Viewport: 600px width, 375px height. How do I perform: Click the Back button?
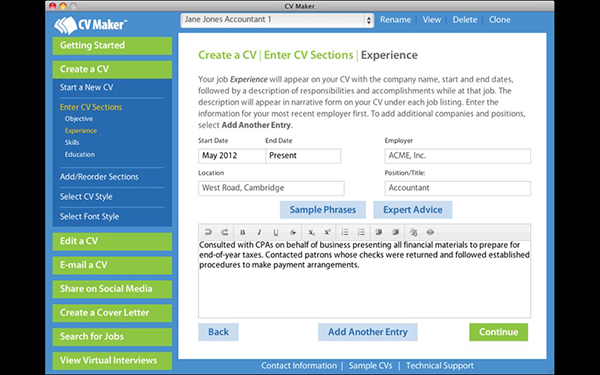[218, 332]
